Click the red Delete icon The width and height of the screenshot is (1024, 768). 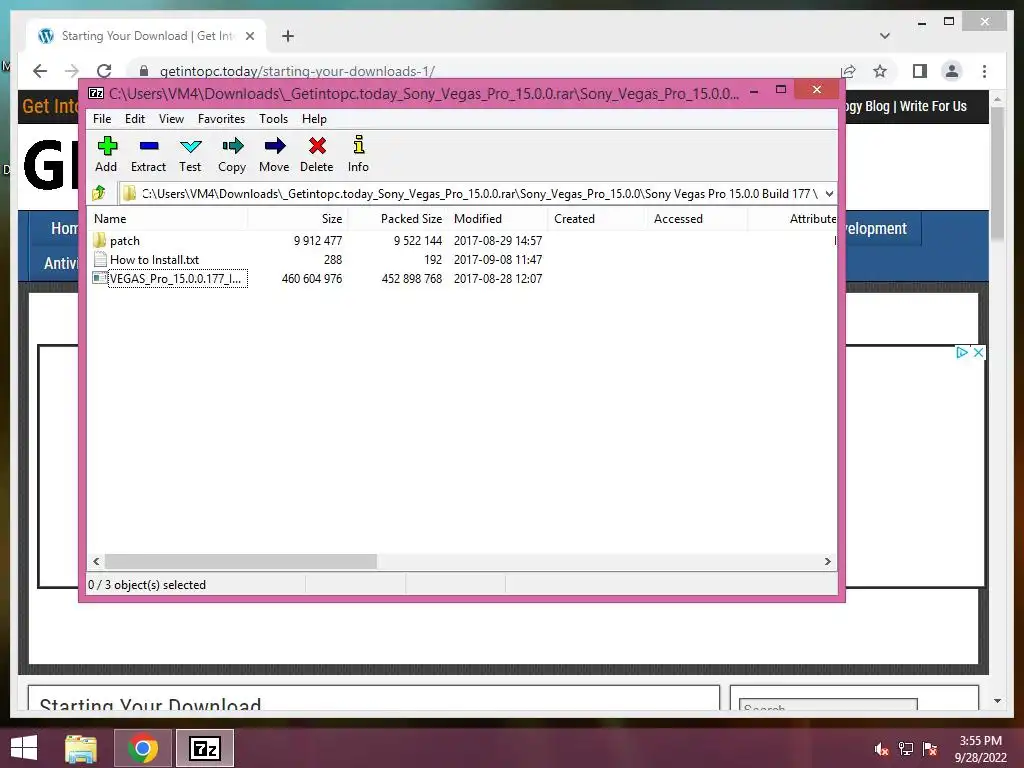click(x=317, y=146)
